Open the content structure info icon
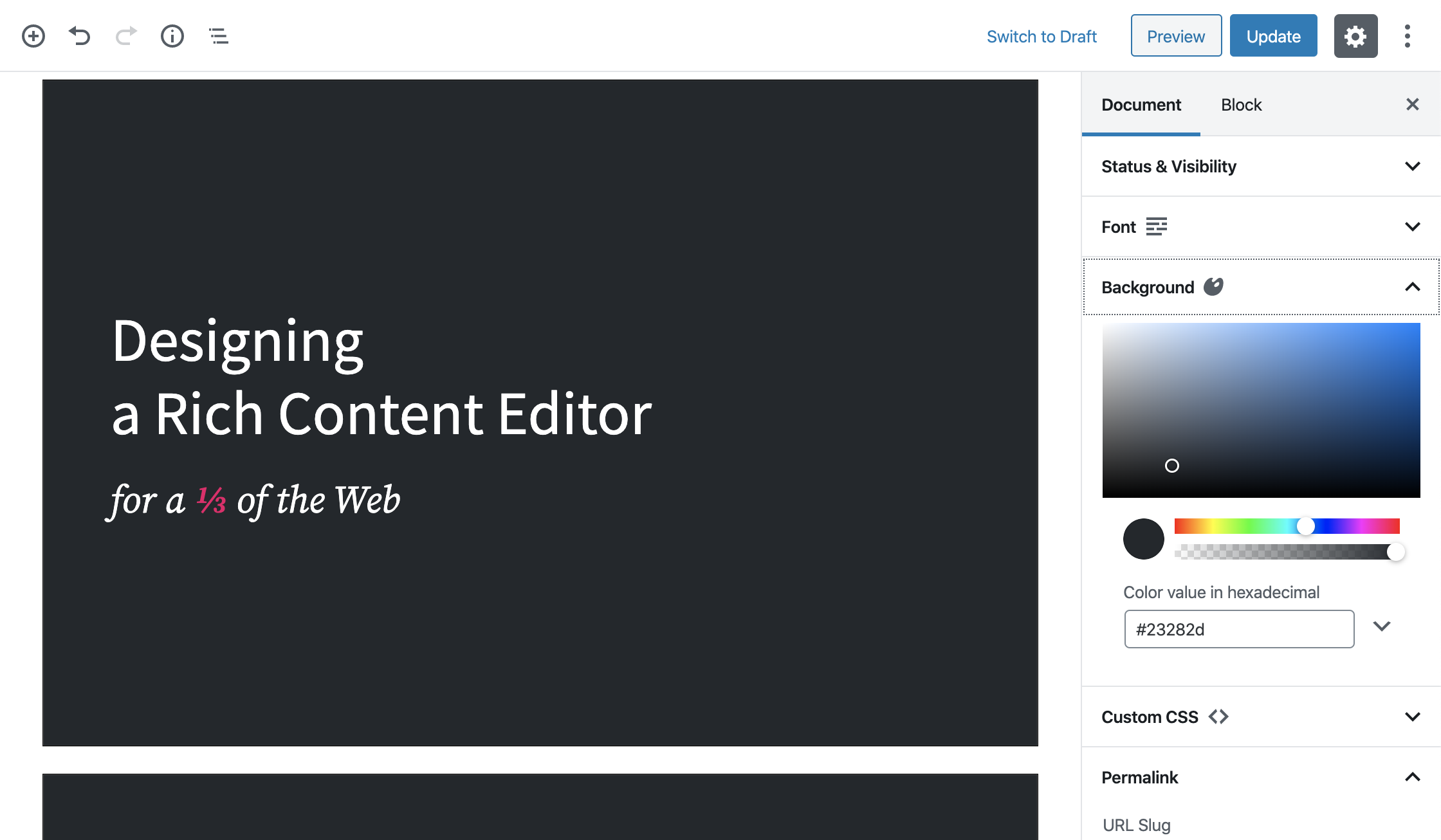The height and width of the screenshot is (840, 1441). 172,36
